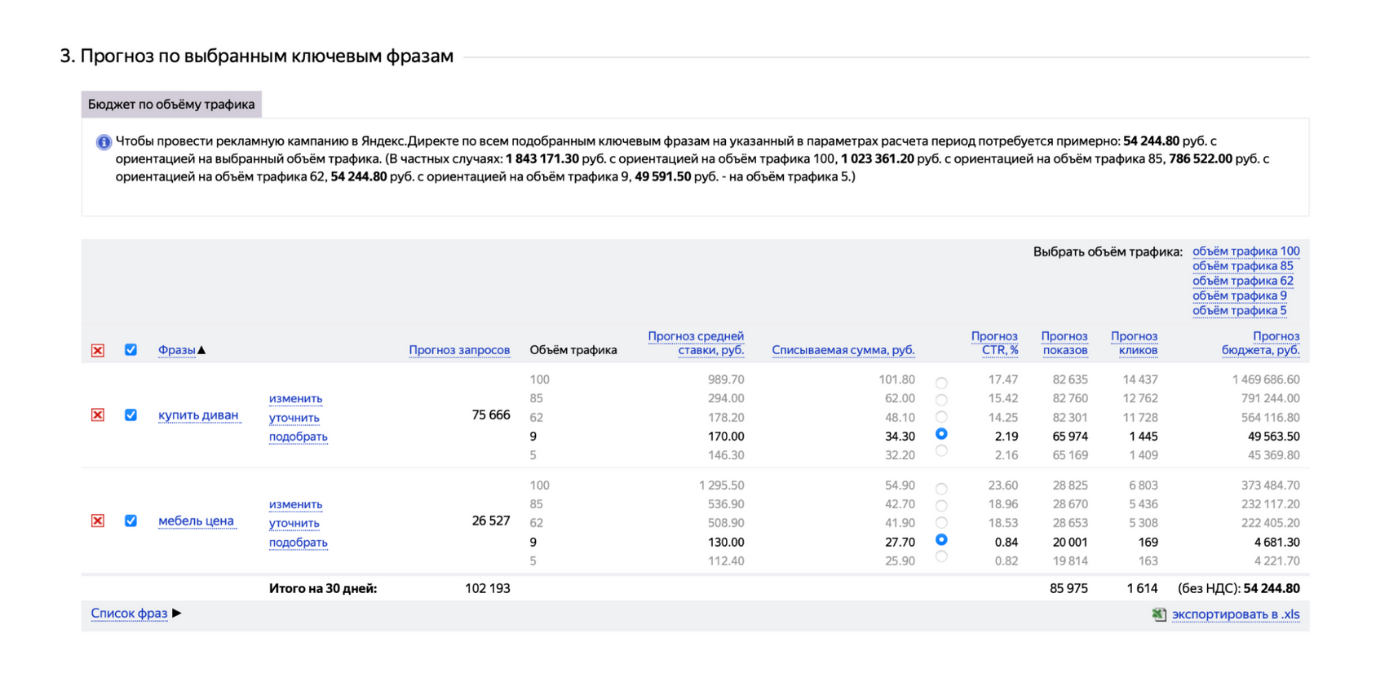Sort by 'Прогноз кликов' column
This screenshot has height=691, width=1377.
[x=1134, y=343]
